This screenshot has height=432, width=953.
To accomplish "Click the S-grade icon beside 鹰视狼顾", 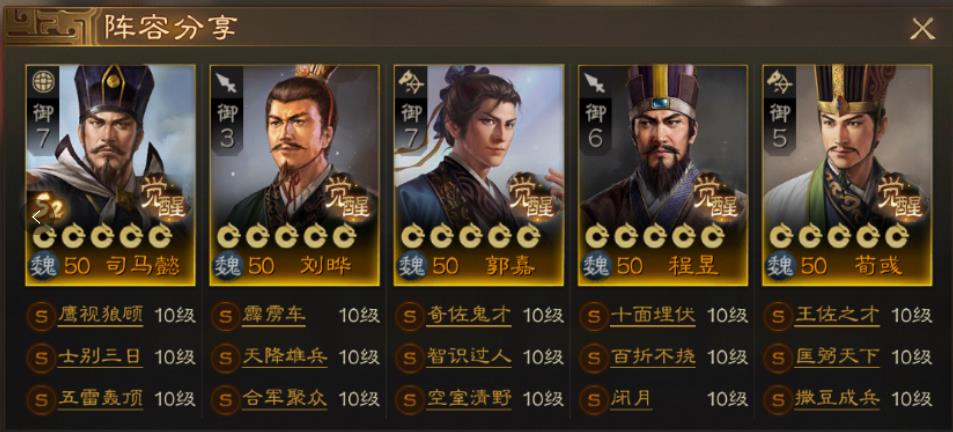I will coord(41,316).
